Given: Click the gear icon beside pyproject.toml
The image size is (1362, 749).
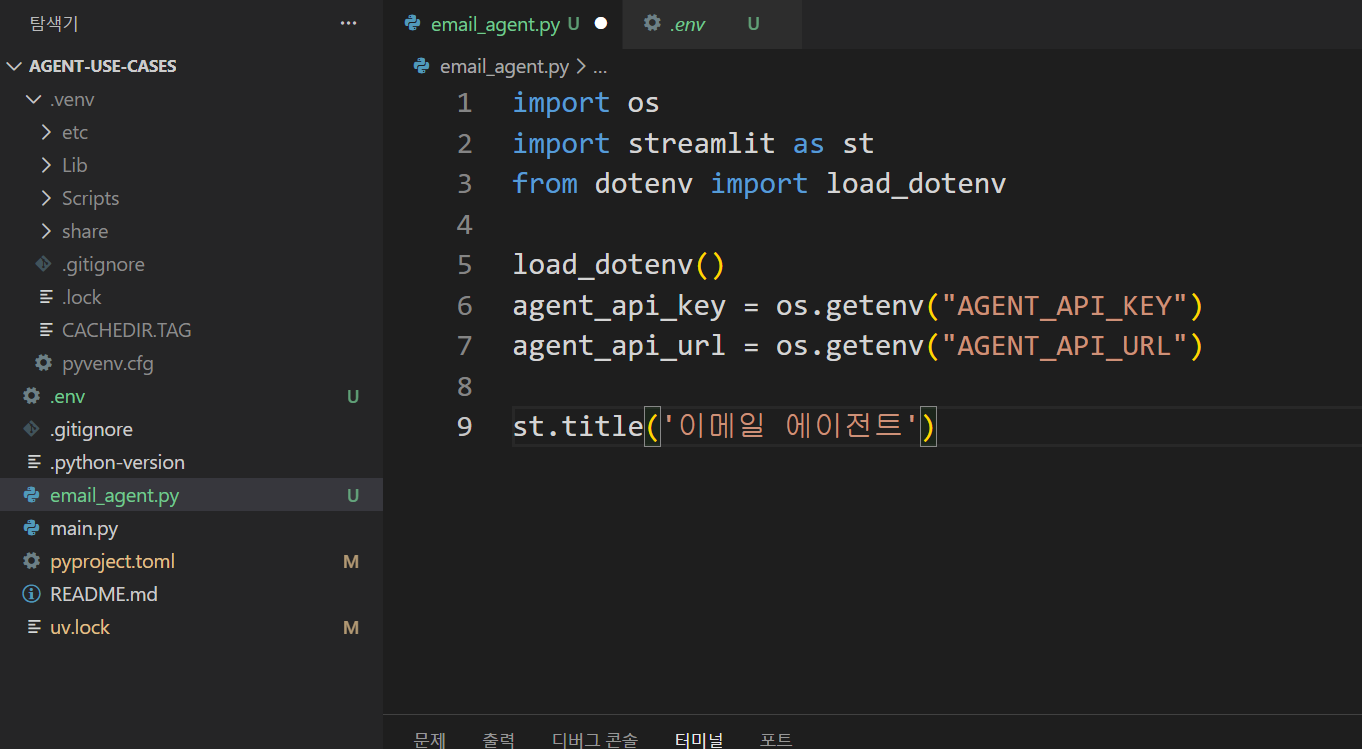Looking at the screenshot, I should pyautogui.click(x=31, y=561).
